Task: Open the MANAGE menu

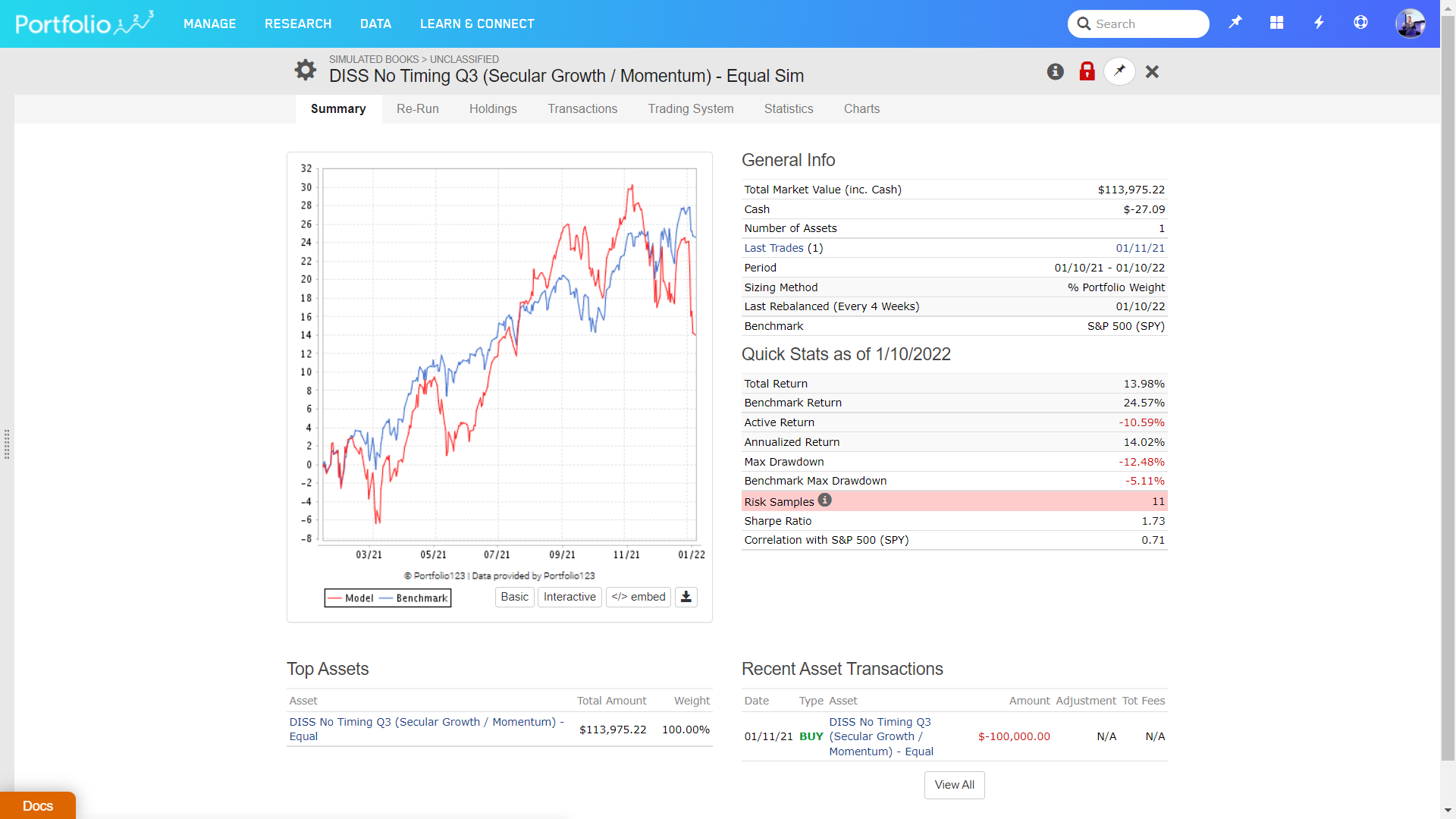Action: click(209, 24)
